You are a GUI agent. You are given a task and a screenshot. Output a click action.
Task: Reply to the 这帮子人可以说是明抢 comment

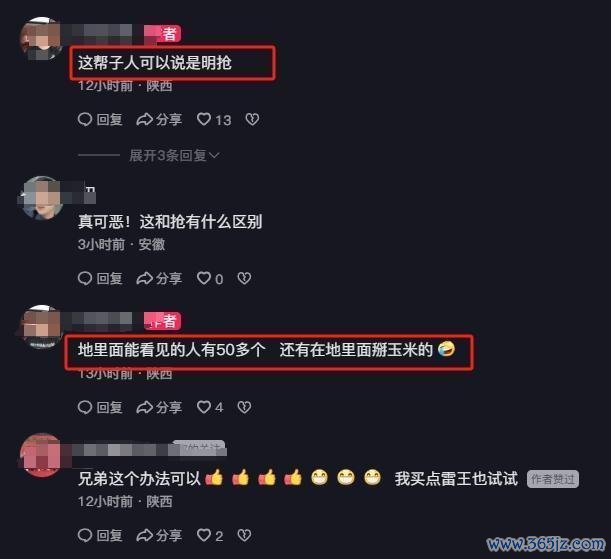point(100,119)
